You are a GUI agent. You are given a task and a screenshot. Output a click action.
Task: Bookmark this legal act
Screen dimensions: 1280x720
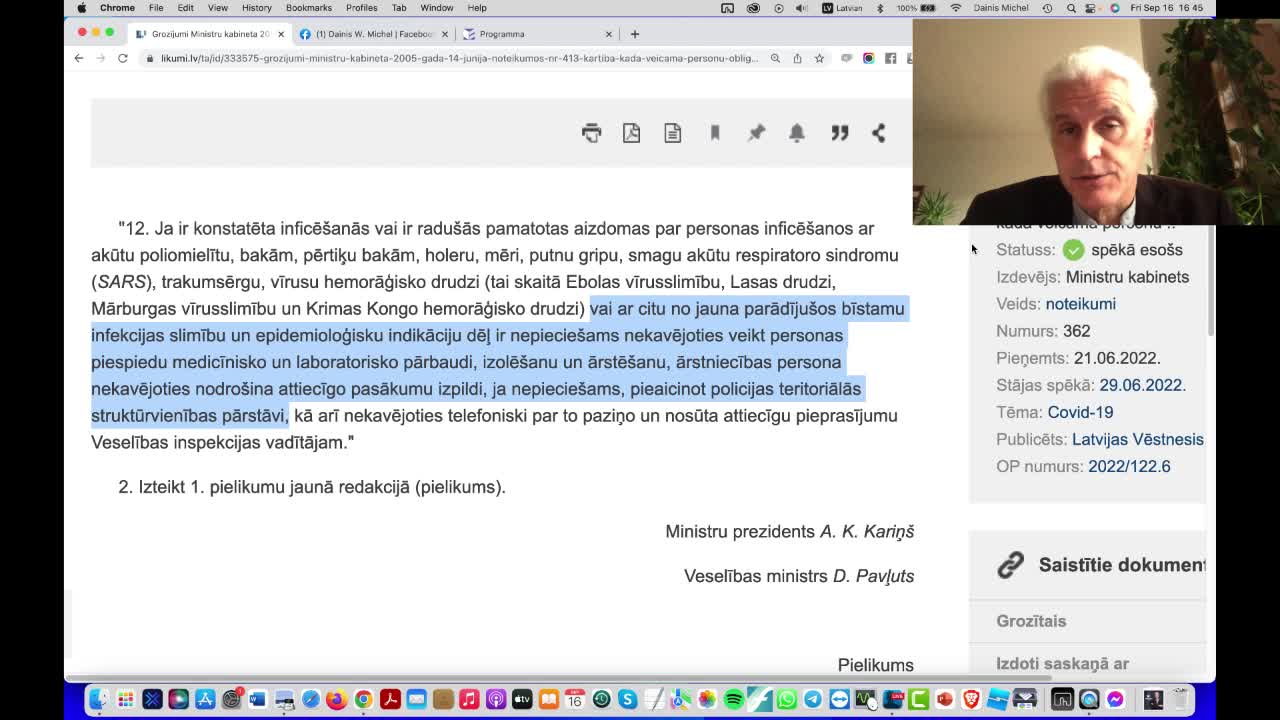click(715, 133)
